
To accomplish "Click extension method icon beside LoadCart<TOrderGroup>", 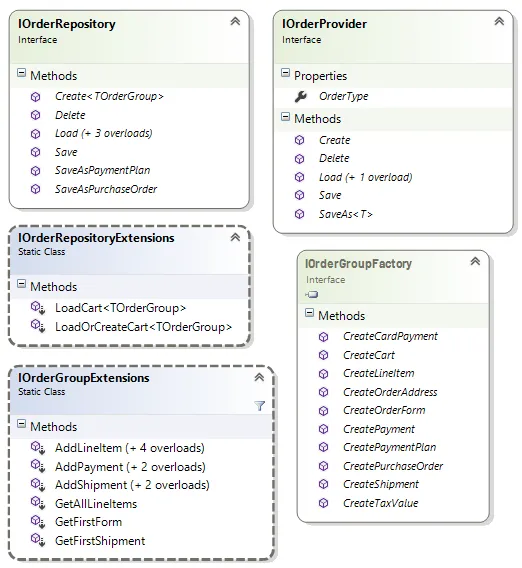I will click(x=38, y=308).
